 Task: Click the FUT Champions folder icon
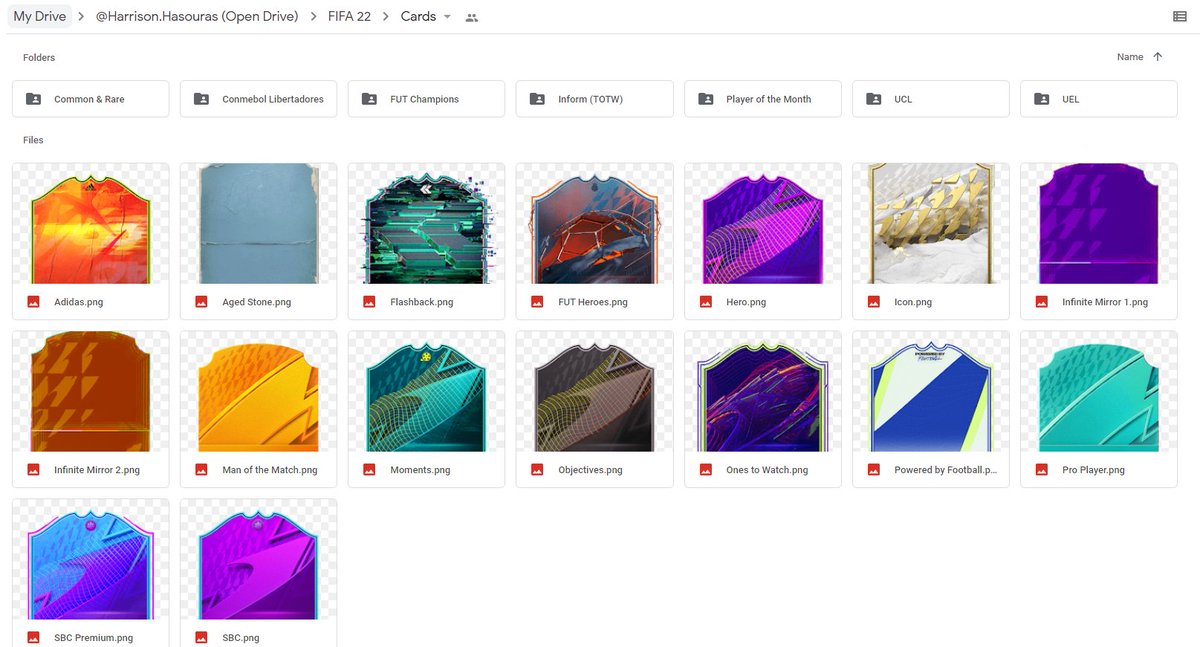pos(369,99)
